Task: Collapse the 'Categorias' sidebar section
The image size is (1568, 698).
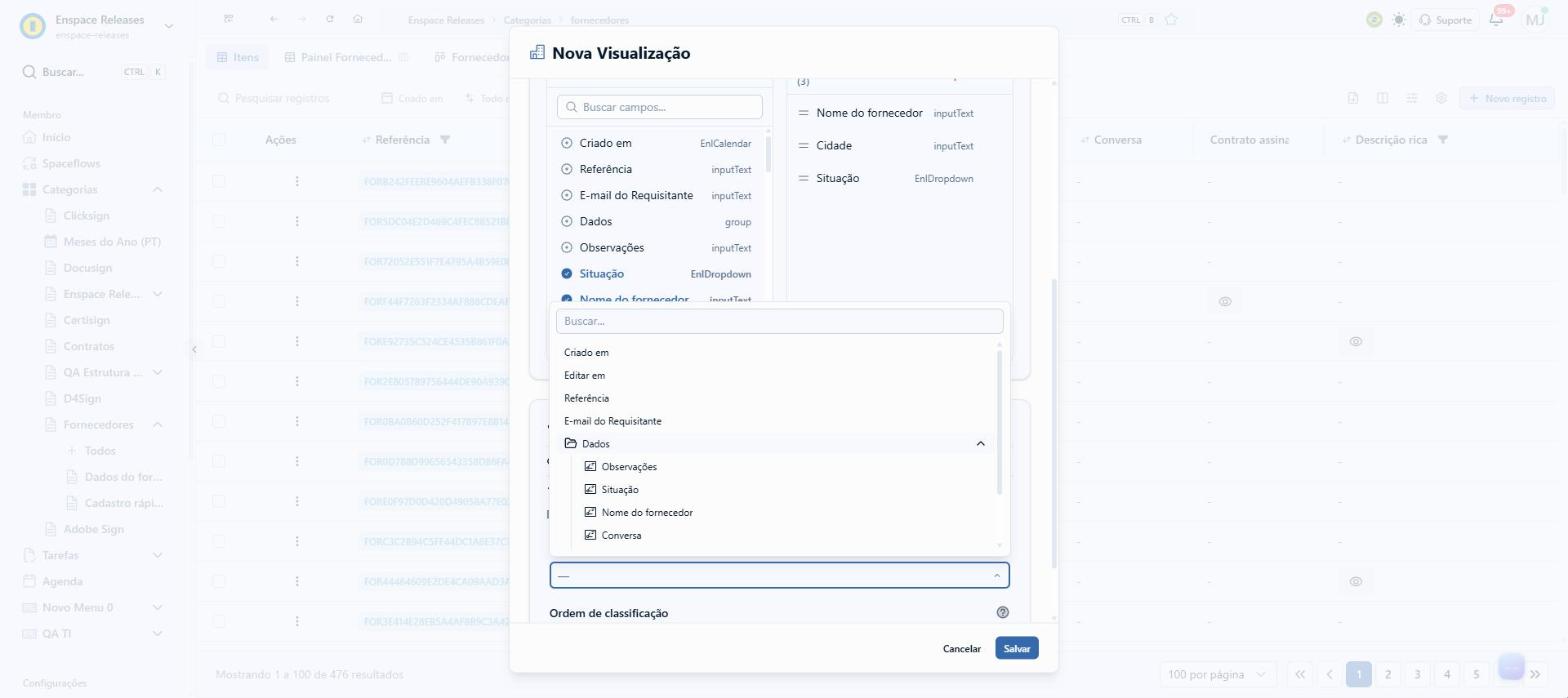Action: pyautogui.click(x=157, y=189)
